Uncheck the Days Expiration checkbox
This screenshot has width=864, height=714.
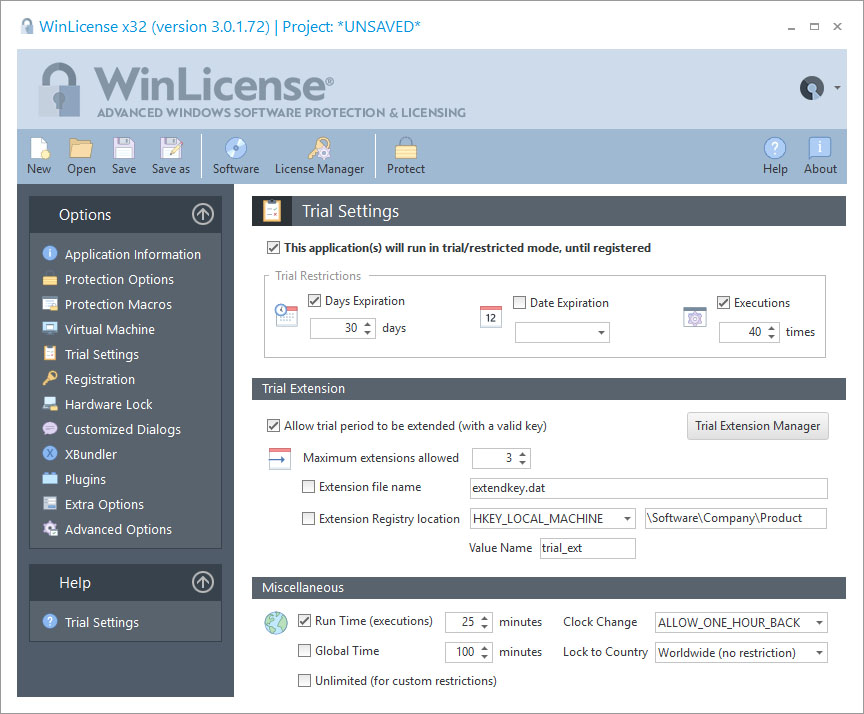314,301
